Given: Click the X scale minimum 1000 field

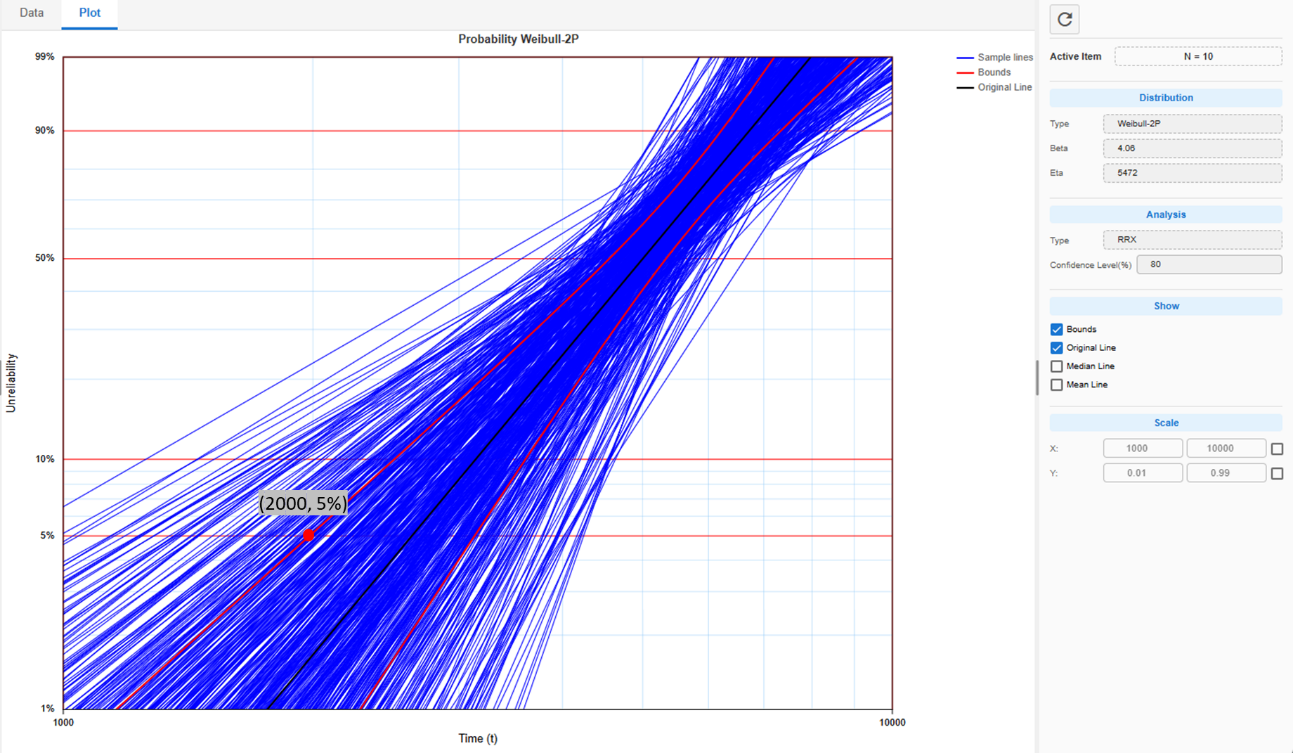Looking at the screenshot, I should [1143, 448].
